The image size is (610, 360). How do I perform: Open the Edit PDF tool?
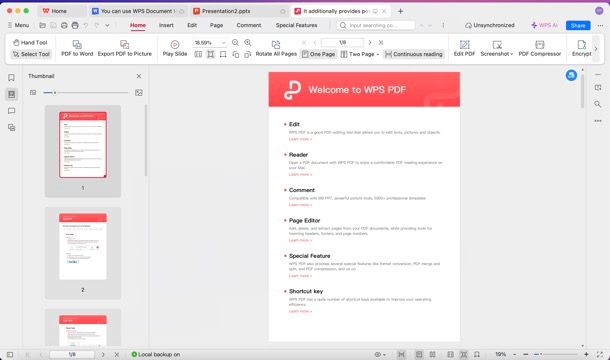[x=464, y=48]
